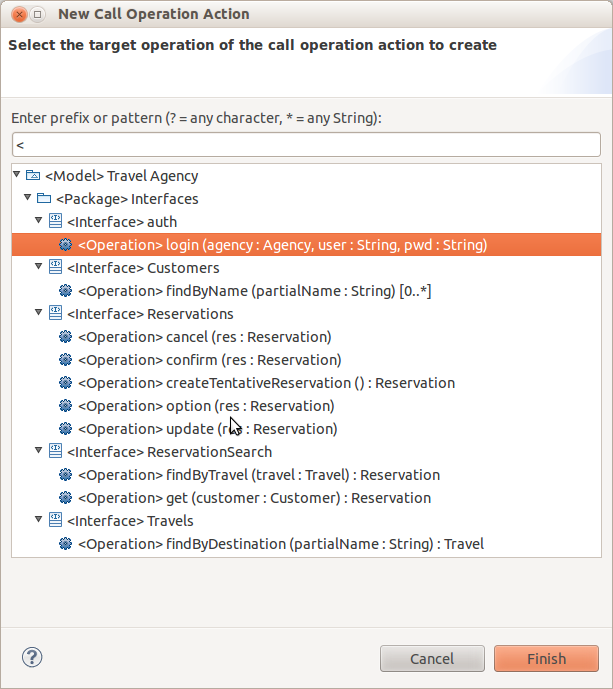Click the gear icon next to createTentativeReservation
613x689 pixels.
point(65,383)
